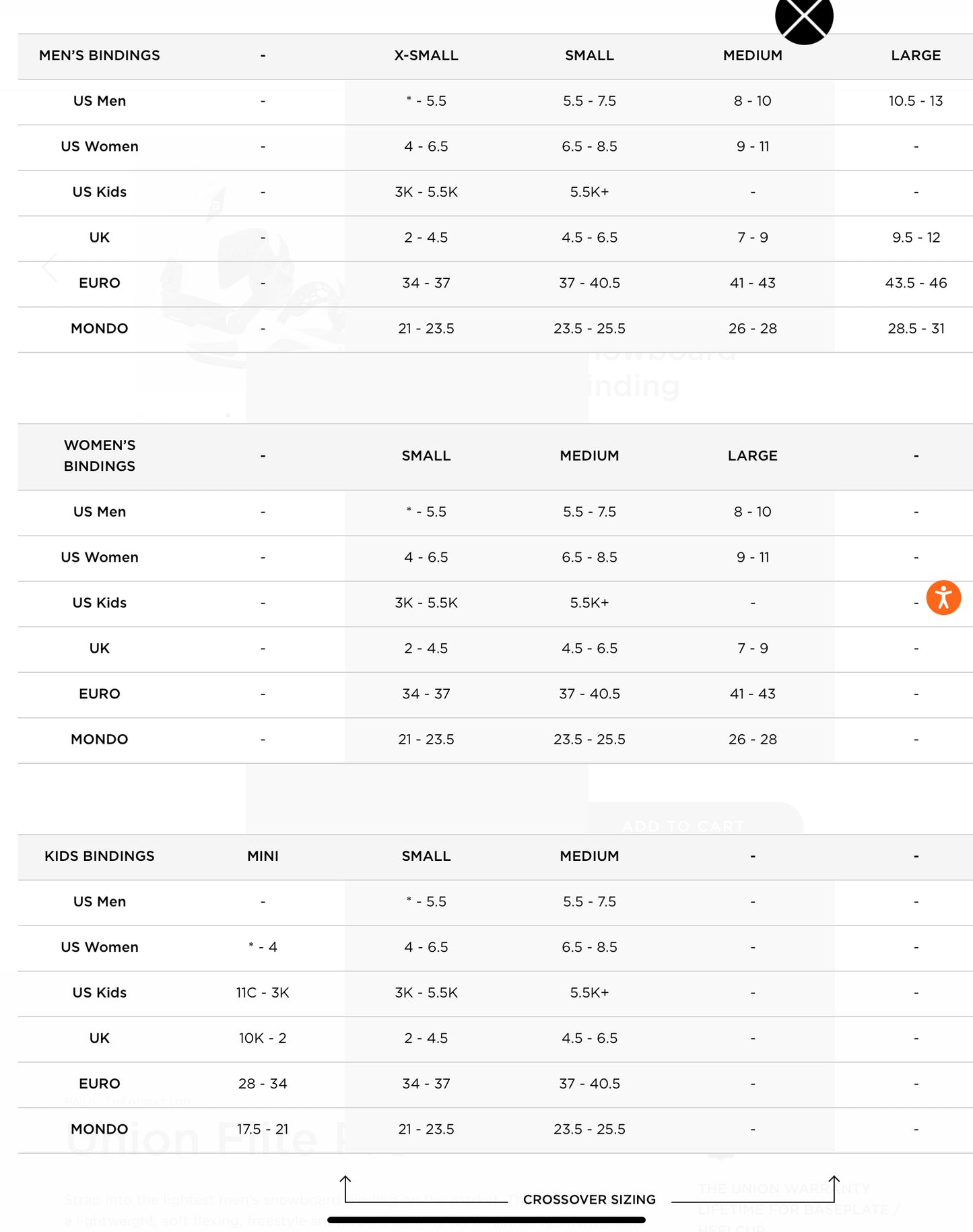
Task: Click the Crossover Sizing label
Action: tap(589, 1200)
